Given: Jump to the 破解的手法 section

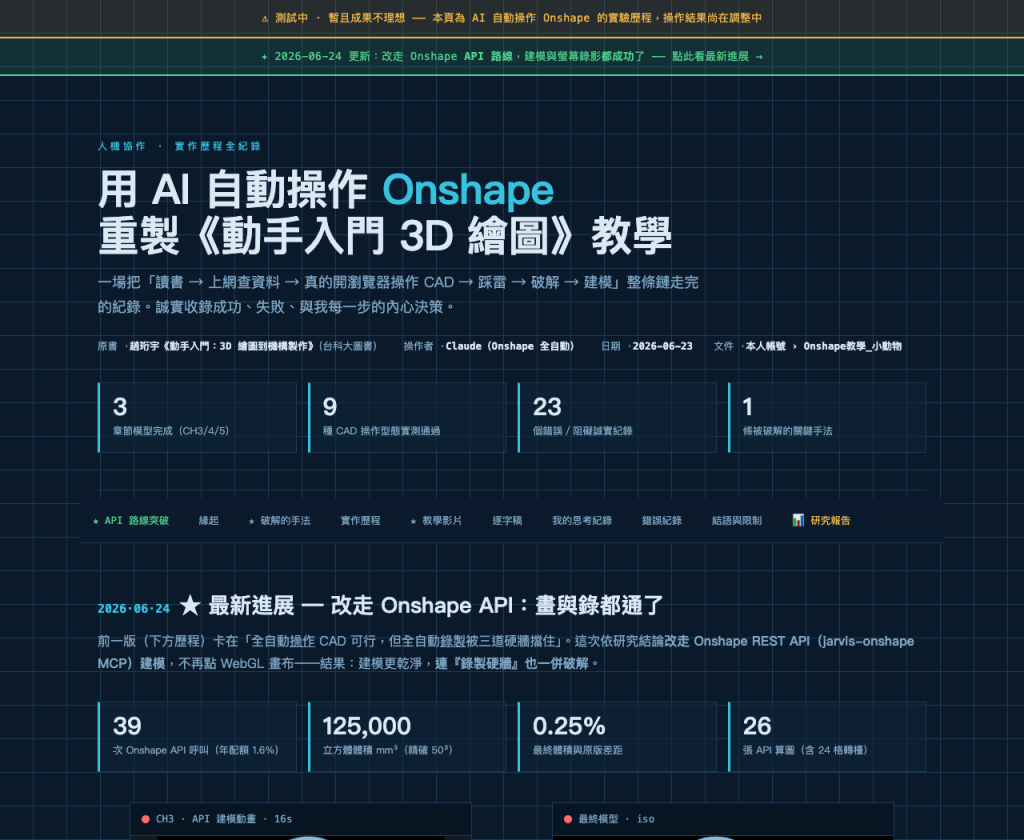Looking at the screenshot, I should pos(280,521).
